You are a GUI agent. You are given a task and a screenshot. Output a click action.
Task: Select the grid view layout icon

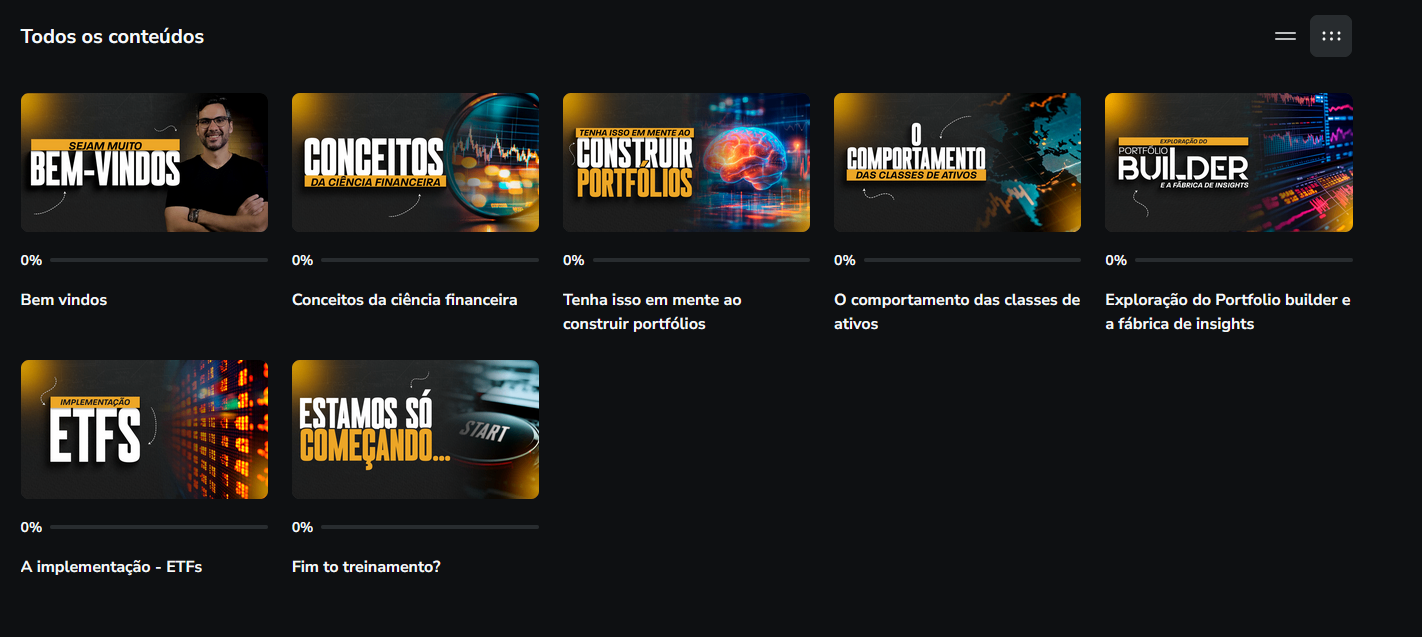[1331, 36]
